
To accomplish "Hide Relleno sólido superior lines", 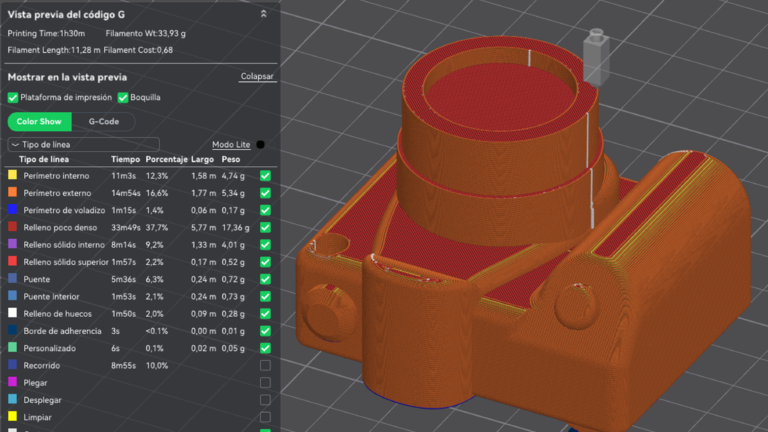I will tap(265, 262).
